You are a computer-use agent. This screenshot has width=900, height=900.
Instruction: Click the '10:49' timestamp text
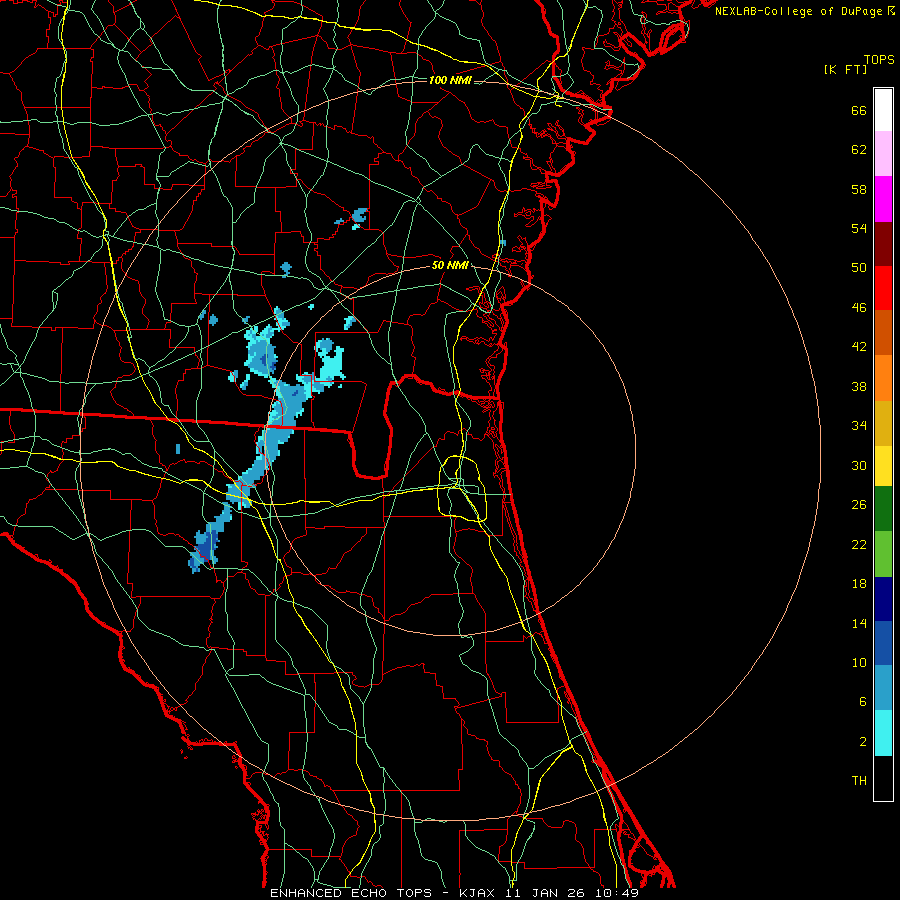coord(616,893)
